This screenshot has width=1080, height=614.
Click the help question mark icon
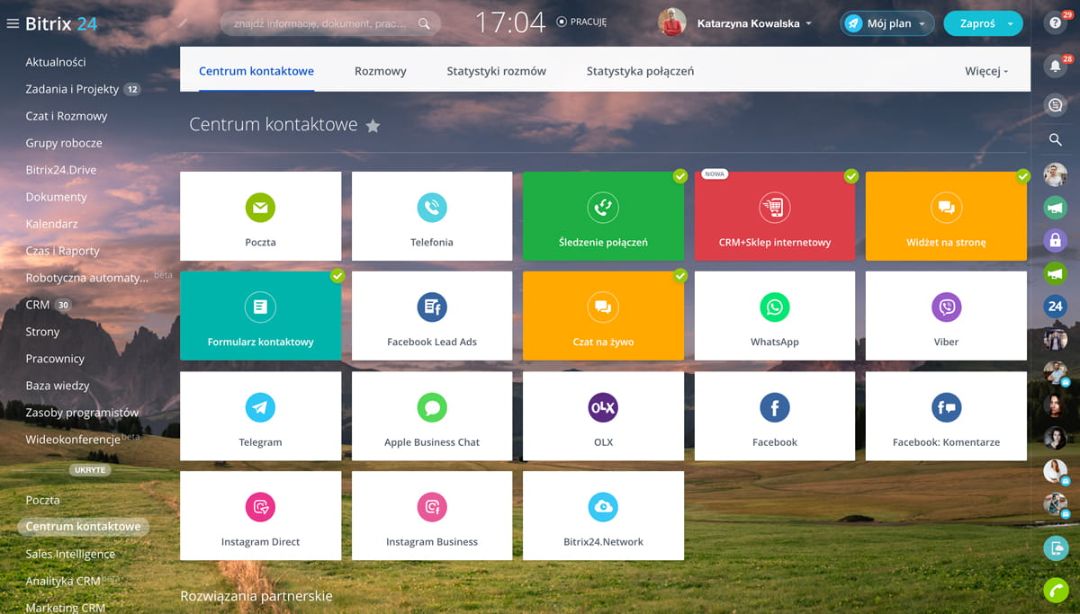pos(1055,23)
